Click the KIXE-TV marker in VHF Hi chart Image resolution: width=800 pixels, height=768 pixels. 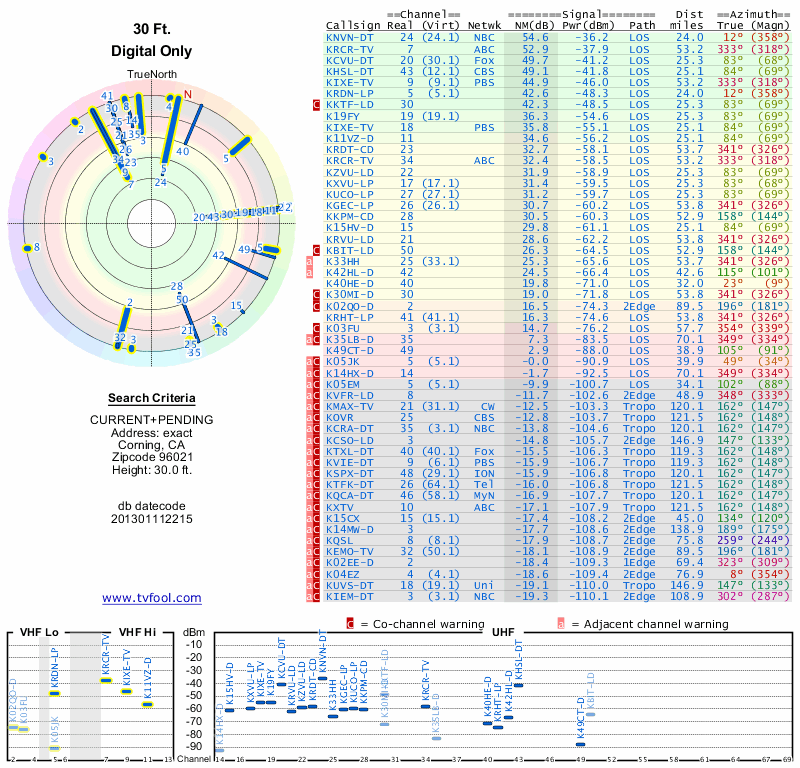[127, 691]
